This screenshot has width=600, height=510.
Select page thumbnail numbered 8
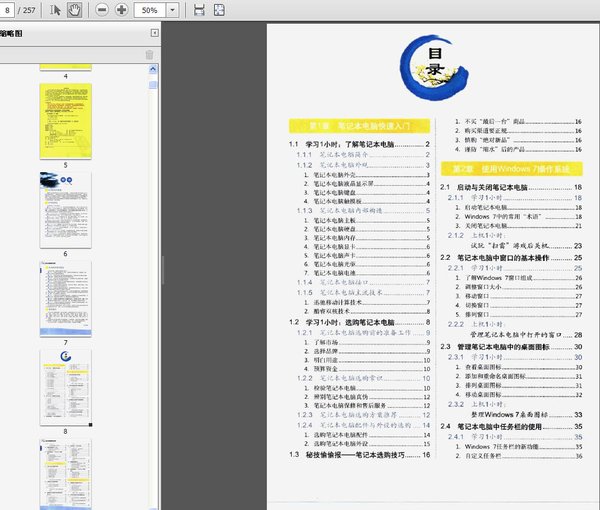(x=66, y=387)
